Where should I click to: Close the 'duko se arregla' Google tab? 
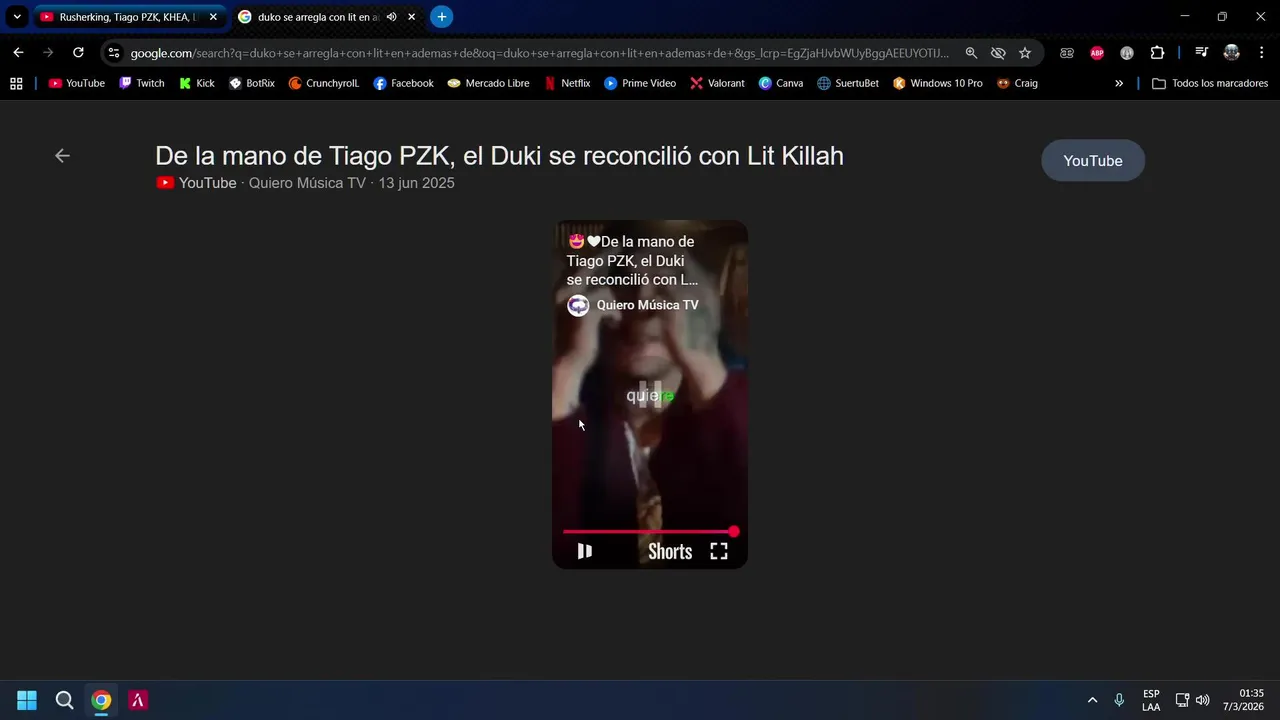point(411,17)
